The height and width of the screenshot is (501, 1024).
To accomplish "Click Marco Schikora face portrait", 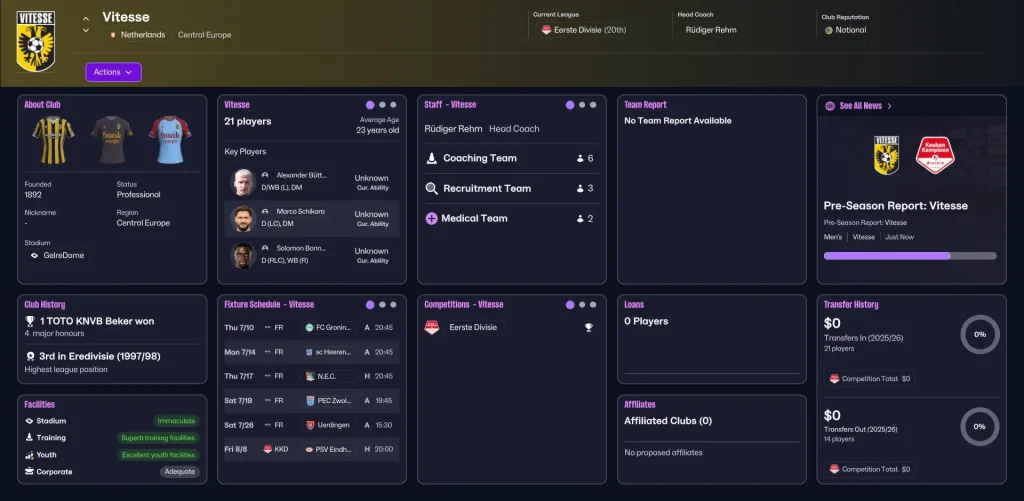I will tap(243, 219).
